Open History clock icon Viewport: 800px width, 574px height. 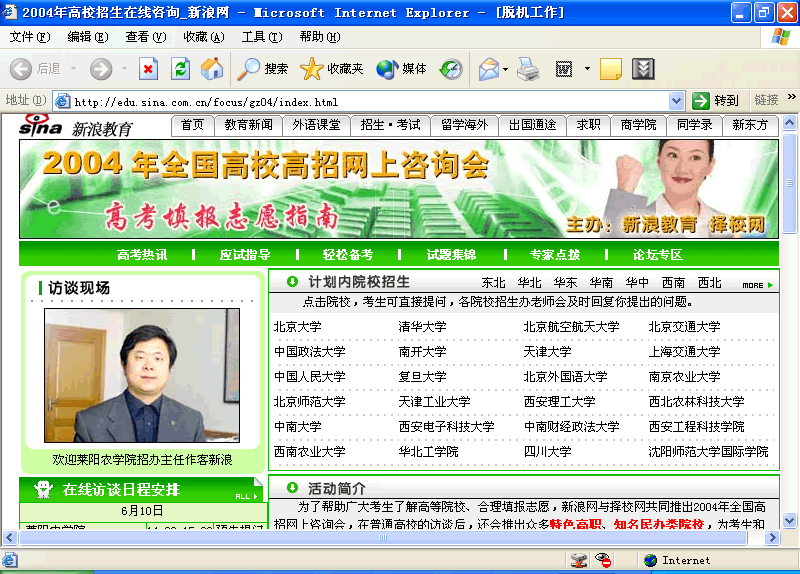click(x=452, y=69)
